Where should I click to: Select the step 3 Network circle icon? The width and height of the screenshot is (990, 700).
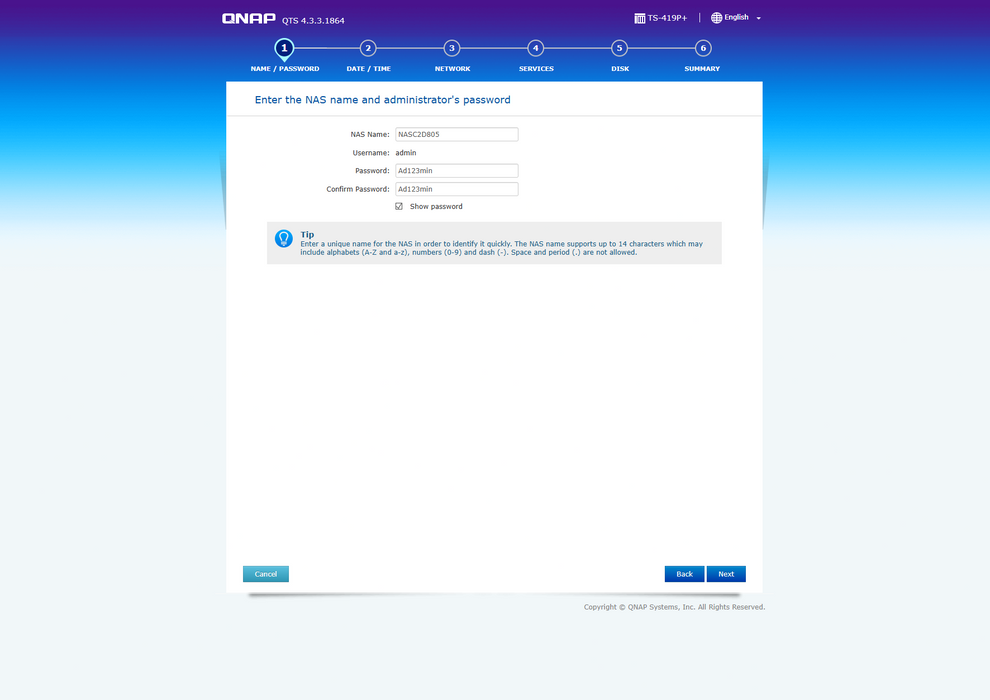[452, 48]
